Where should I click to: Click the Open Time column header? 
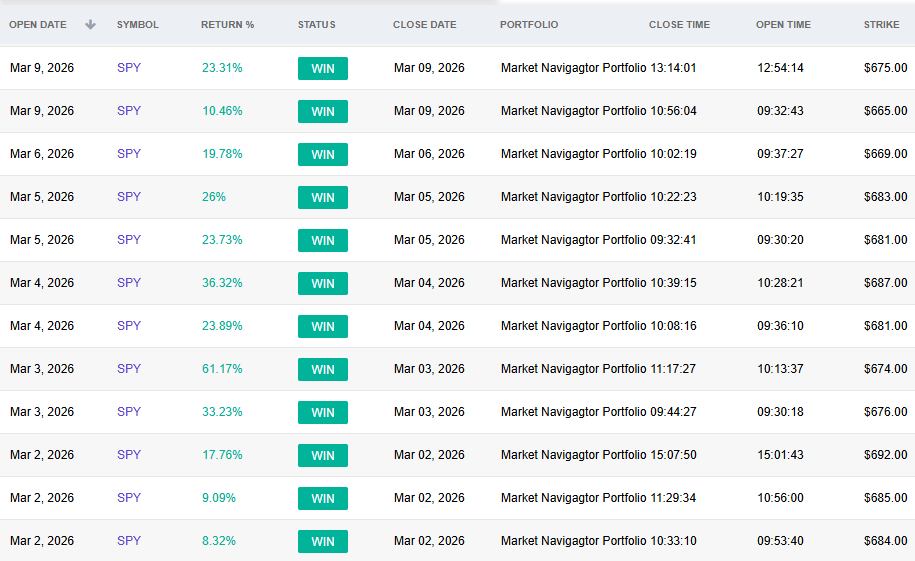pyautogui.click(x=783, y=25)
